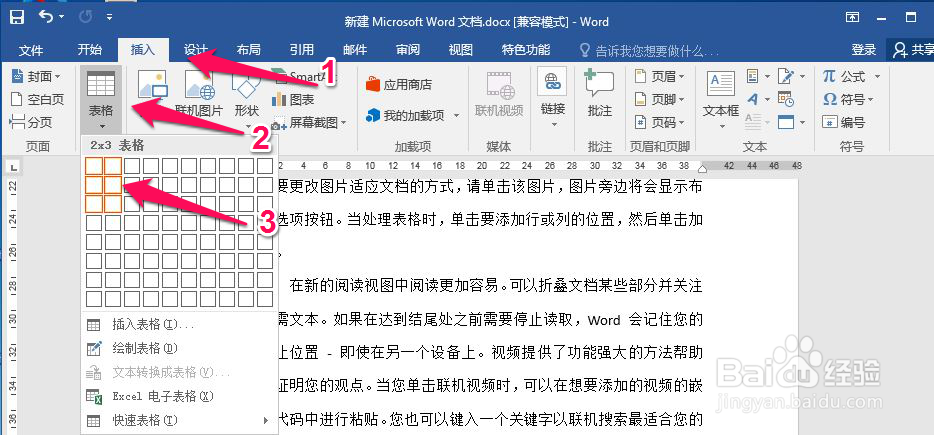Click the date and time icon in 文本 group
The width and height of the screenshot is (934, 435).
[786, 100]
